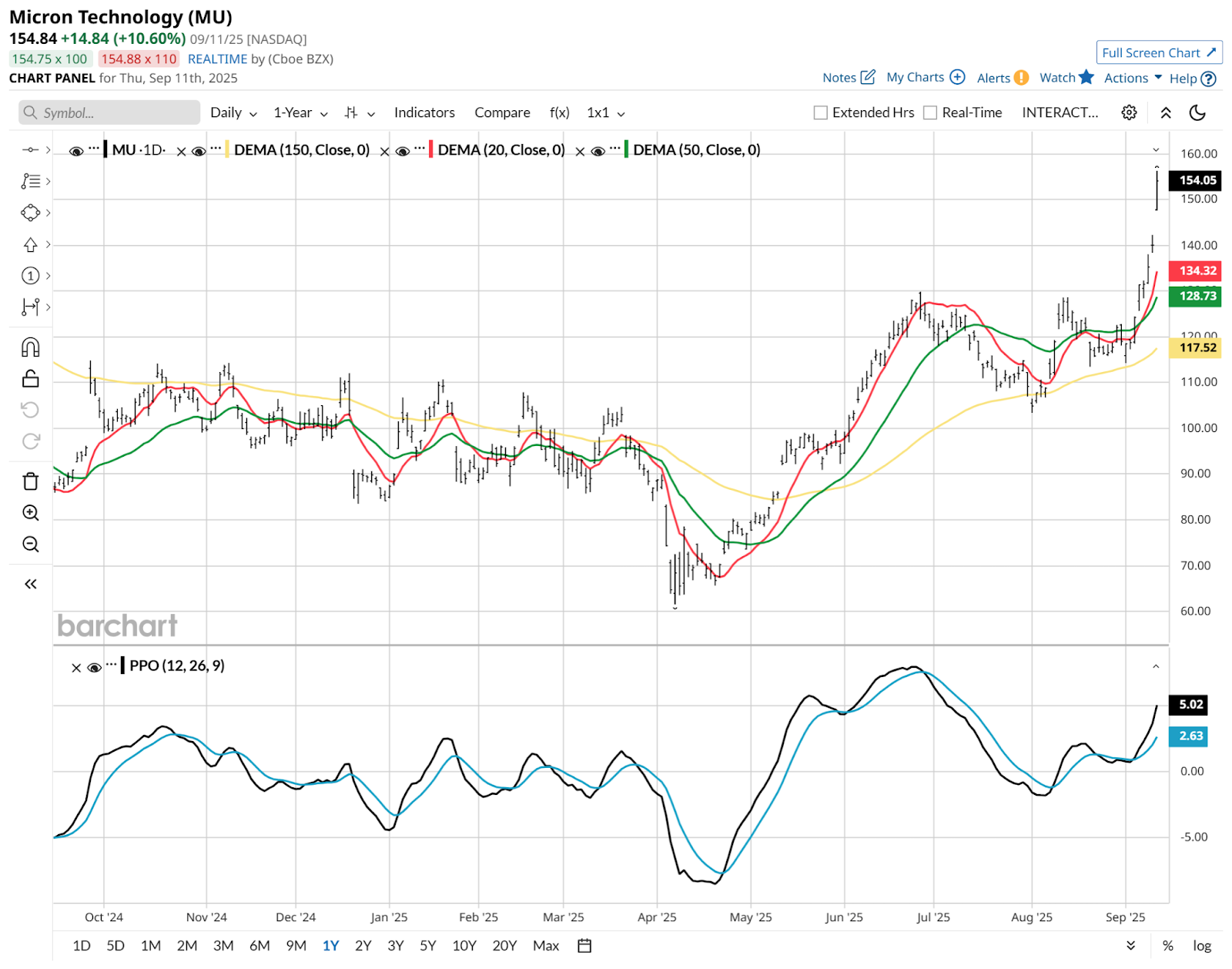Select the measure range tool
The height and width of the screenshot is (969, 1232).
[x=30, y=307]
